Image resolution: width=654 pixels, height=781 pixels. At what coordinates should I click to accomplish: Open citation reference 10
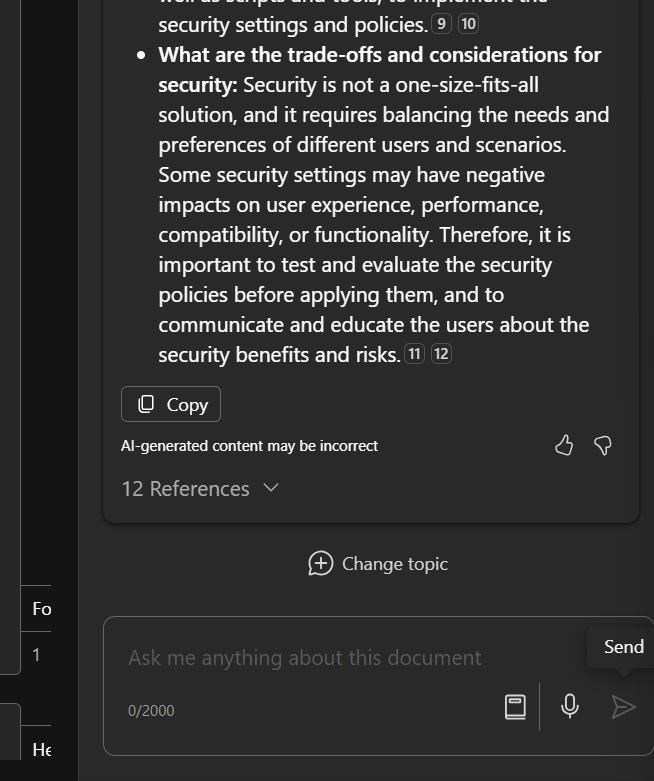pyautogui.click(x=468, y=24)
